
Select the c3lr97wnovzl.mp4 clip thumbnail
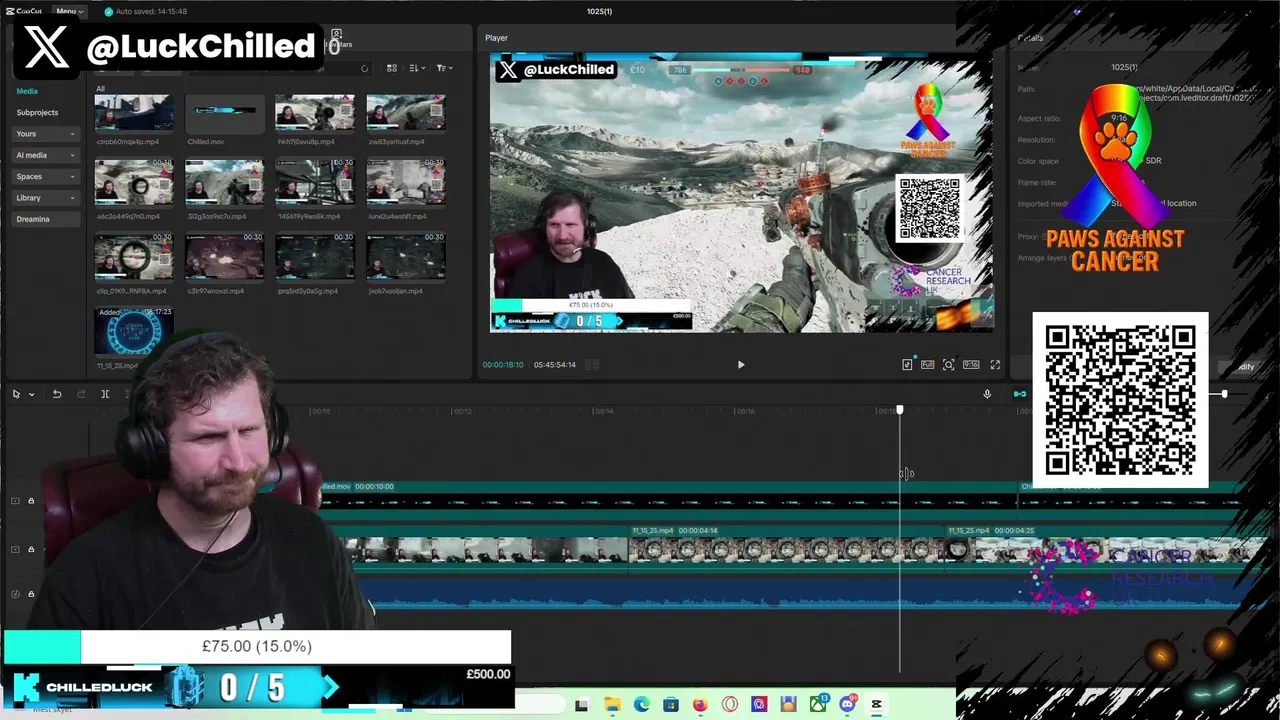point(225,257)
